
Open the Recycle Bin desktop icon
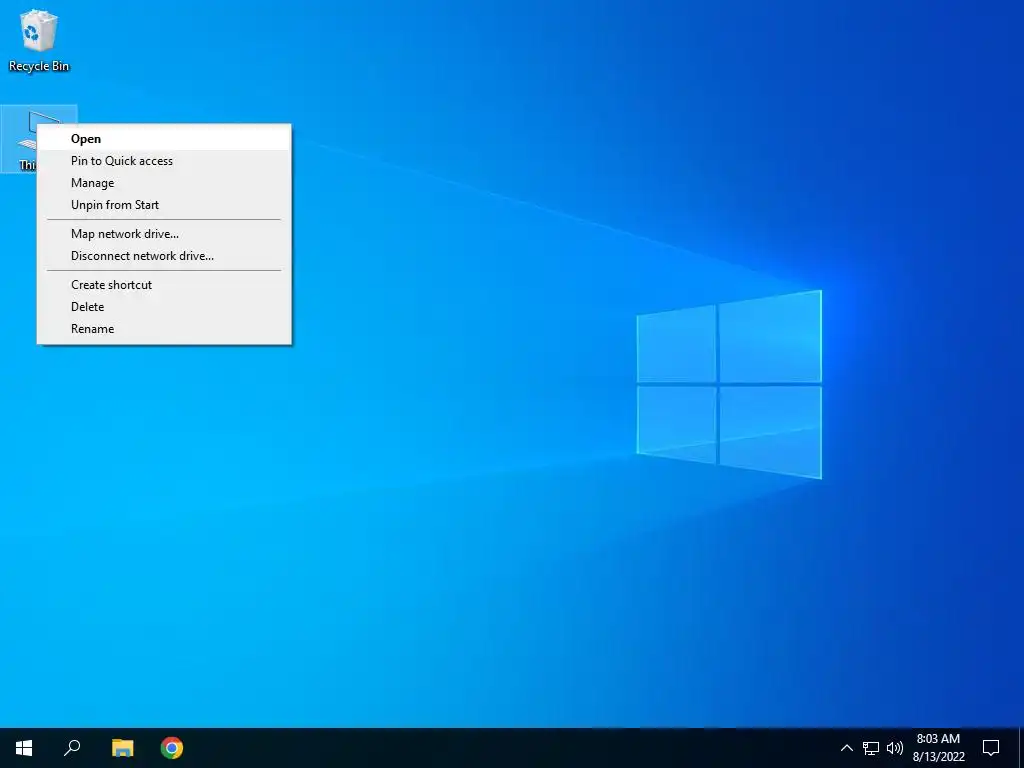39,40
